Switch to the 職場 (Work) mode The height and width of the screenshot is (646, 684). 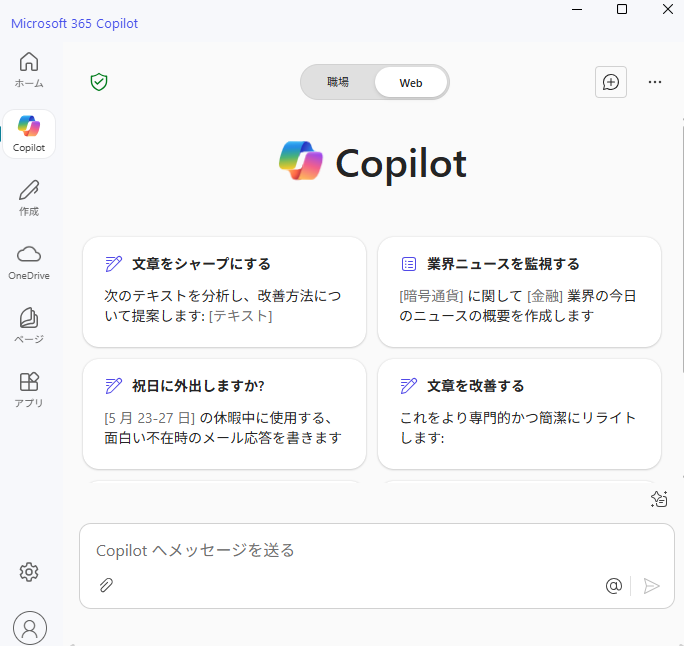pos(338,82)
